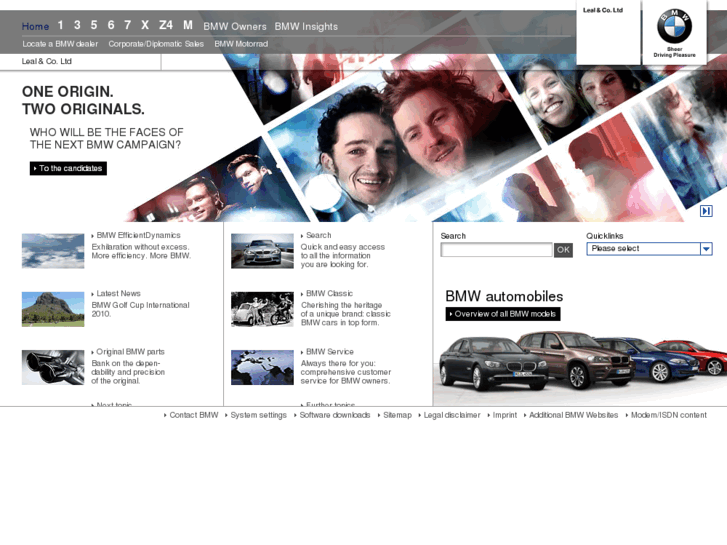Open the black-and-white BMW Classic thumbnail
727x545 pixels.
[x=262, y=309]
